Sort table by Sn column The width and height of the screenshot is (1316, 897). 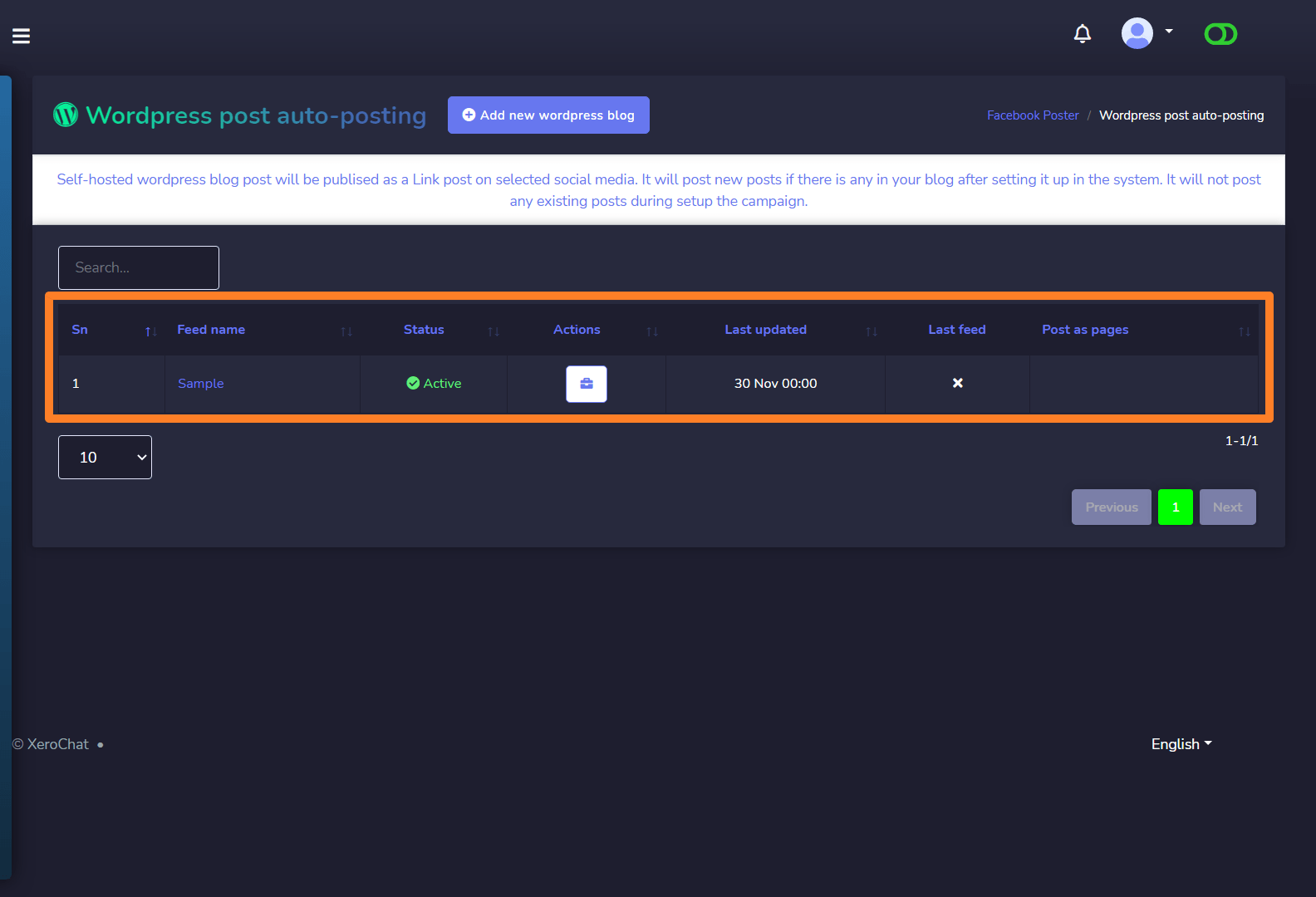pos(112,330)
